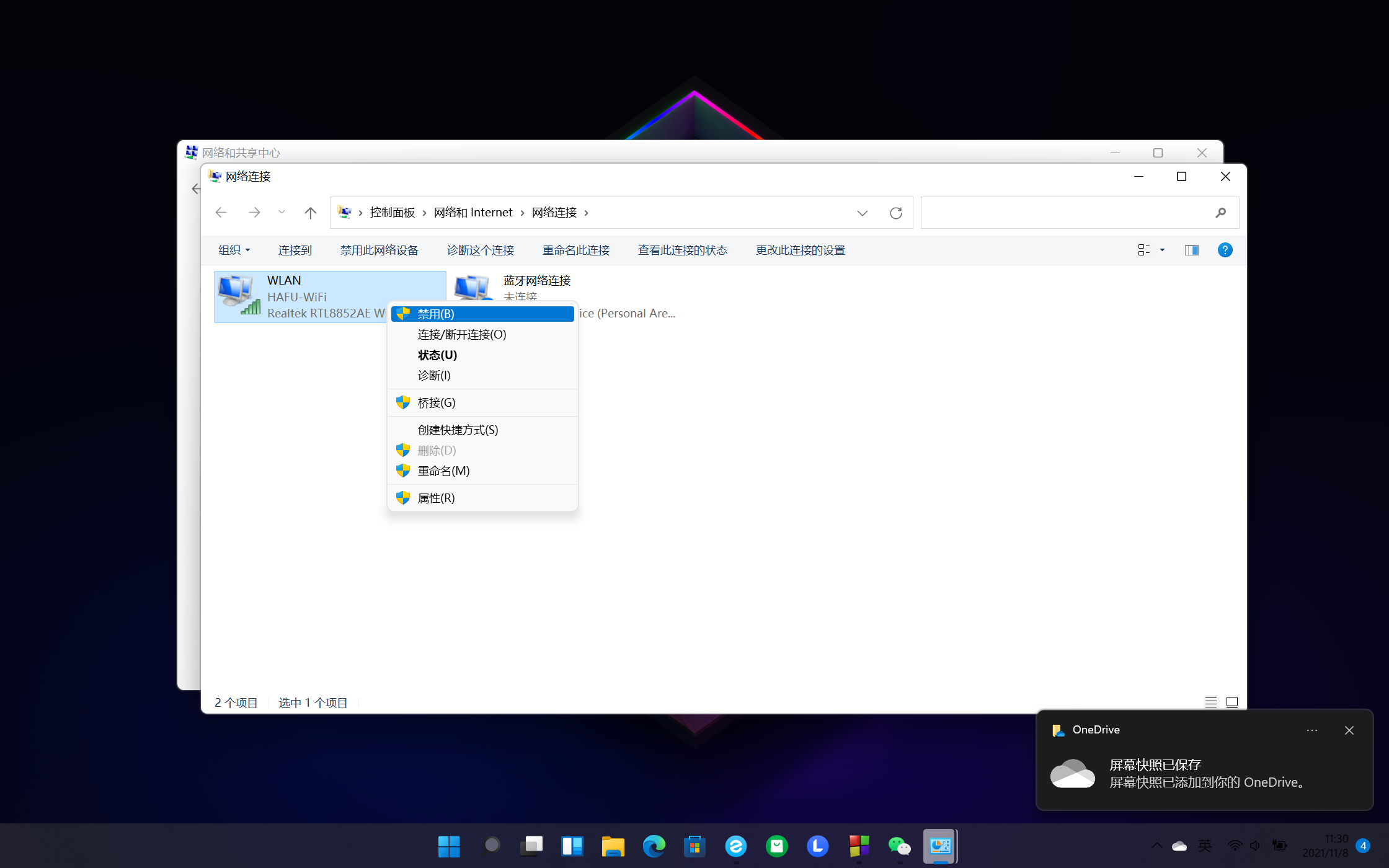Toggle the preview pane icon
This screenshot has width=1389, height=868.
pyautogui.click(x=1191, y=250)
